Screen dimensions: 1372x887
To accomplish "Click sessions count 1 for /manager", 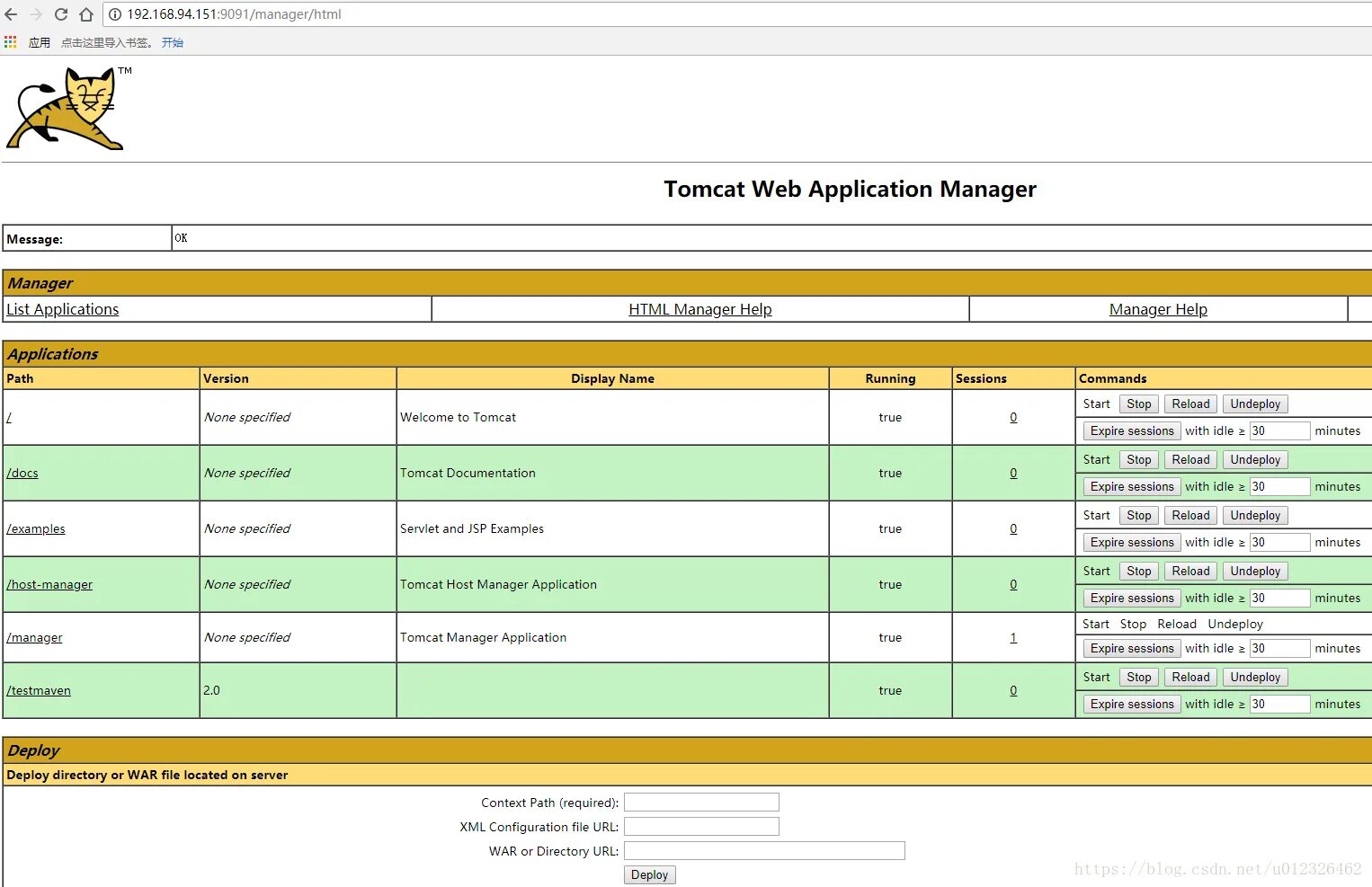I will pos(1013,637).
